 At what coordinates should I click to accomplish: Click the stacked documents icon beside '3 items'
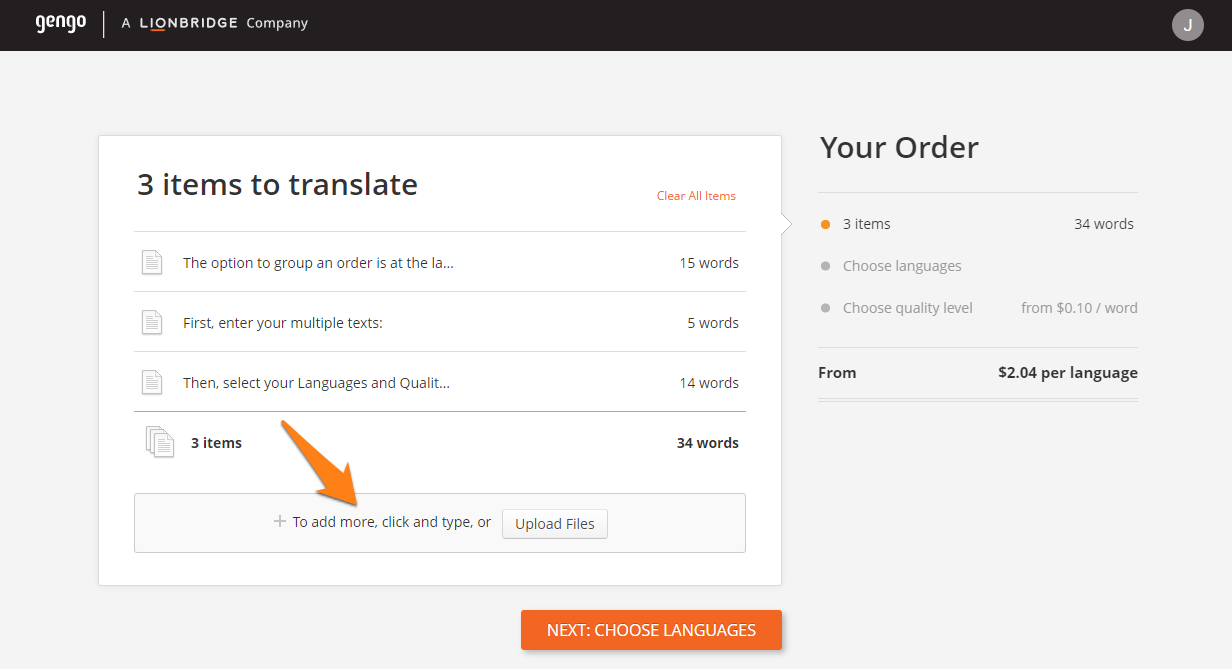160,442
